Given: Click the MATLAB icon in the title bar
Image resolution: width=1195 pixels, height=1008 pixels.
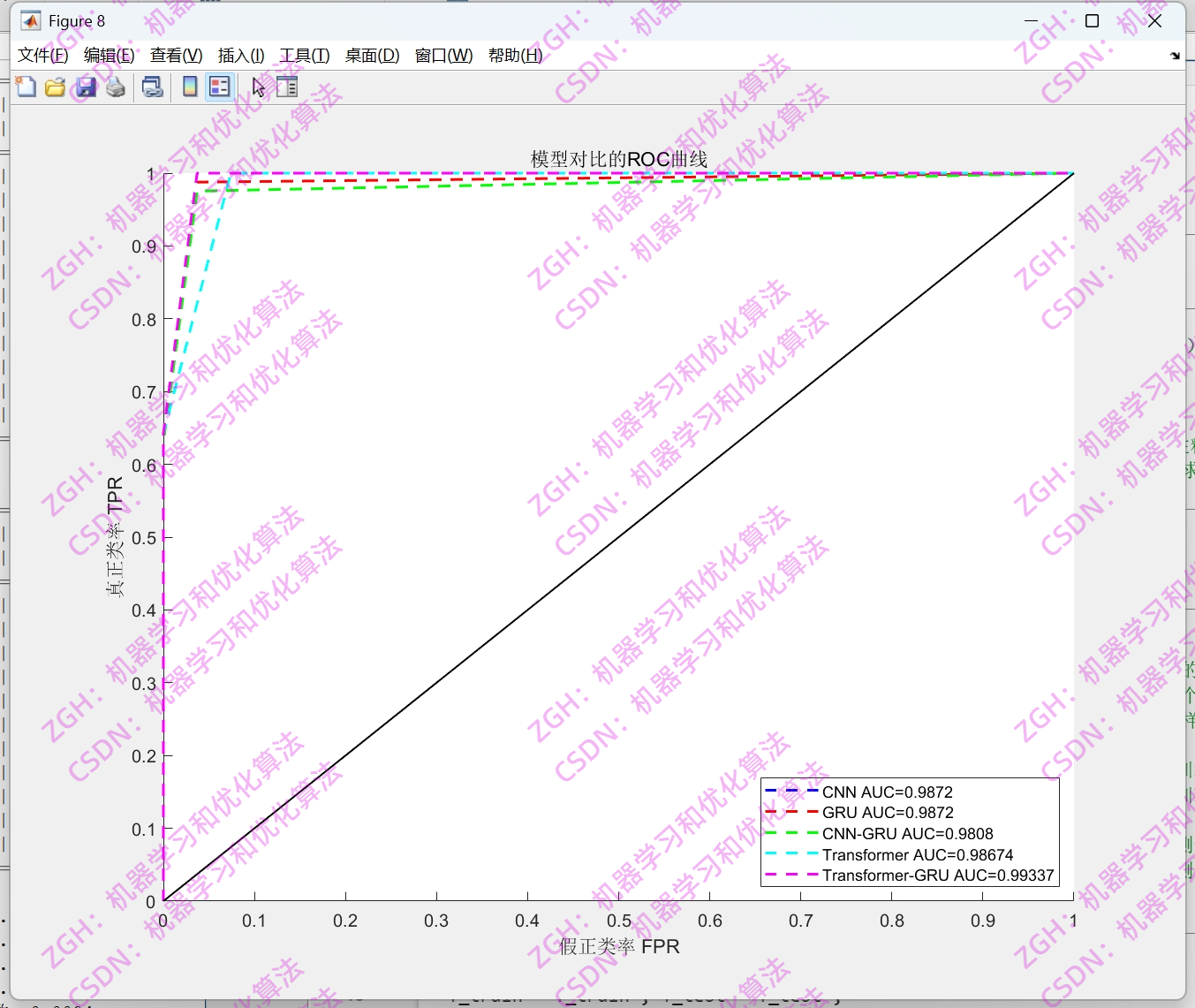Looking at the screenshot, I should click(x=32, y=19).
